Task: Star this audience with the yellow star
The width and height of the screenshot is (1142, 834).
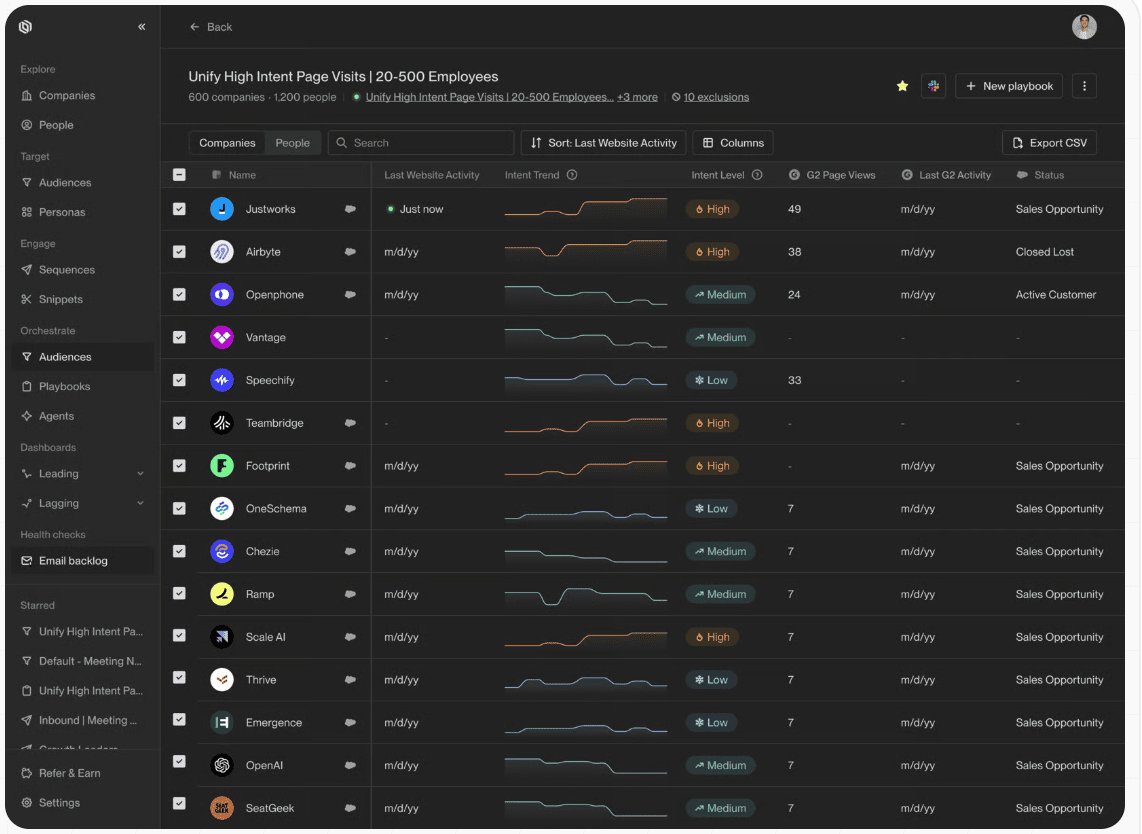Action: coord(902,86)
